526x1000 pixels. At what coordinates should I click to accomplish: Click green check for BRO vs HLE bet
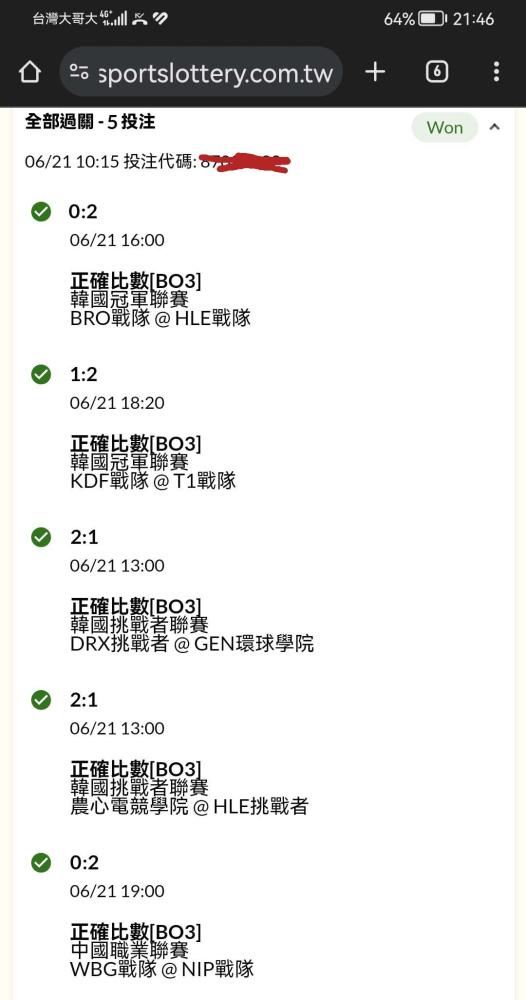tap(41, 212)
